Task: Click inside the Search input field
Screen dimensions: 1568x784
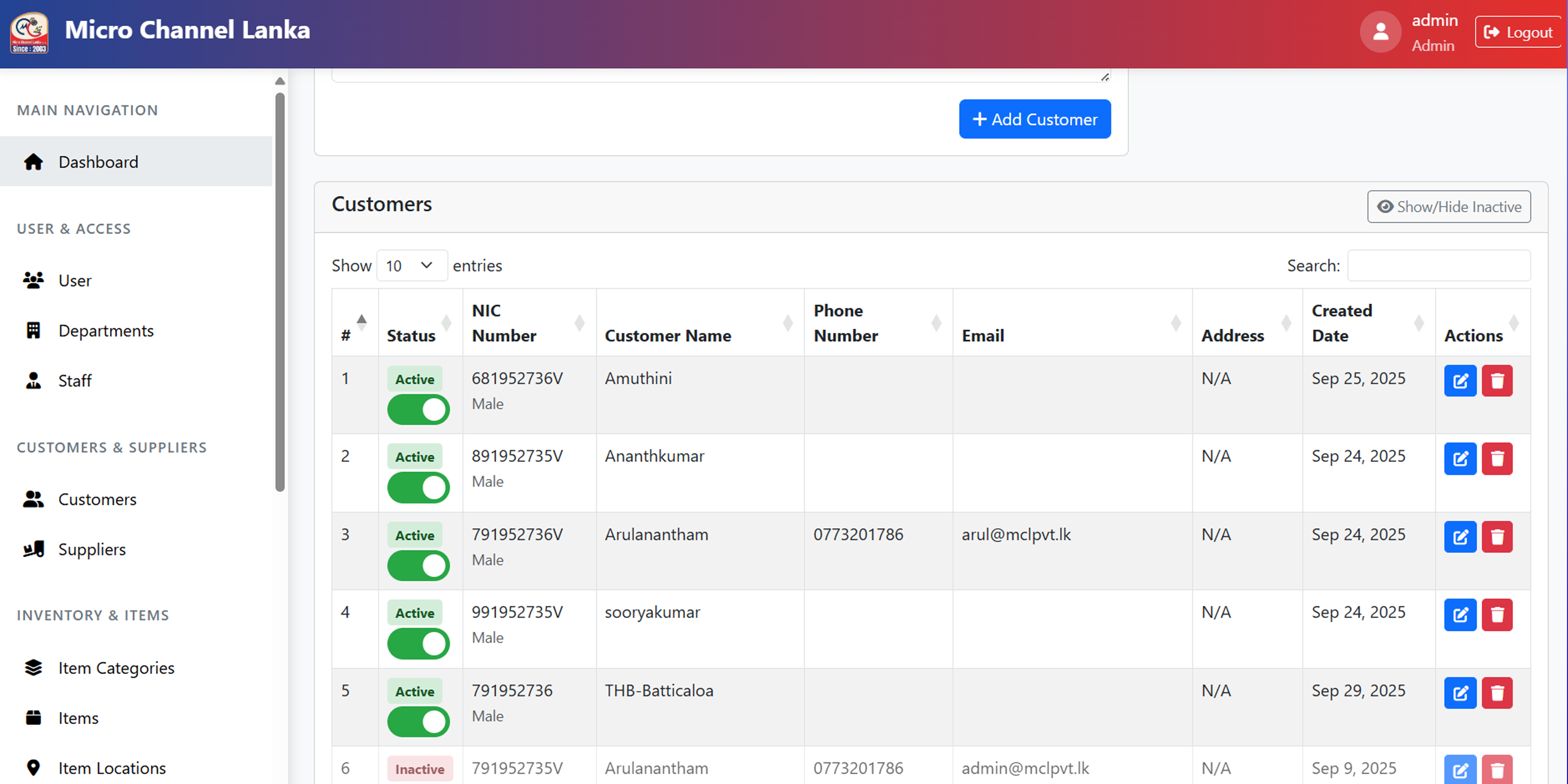Action: 1439,265
